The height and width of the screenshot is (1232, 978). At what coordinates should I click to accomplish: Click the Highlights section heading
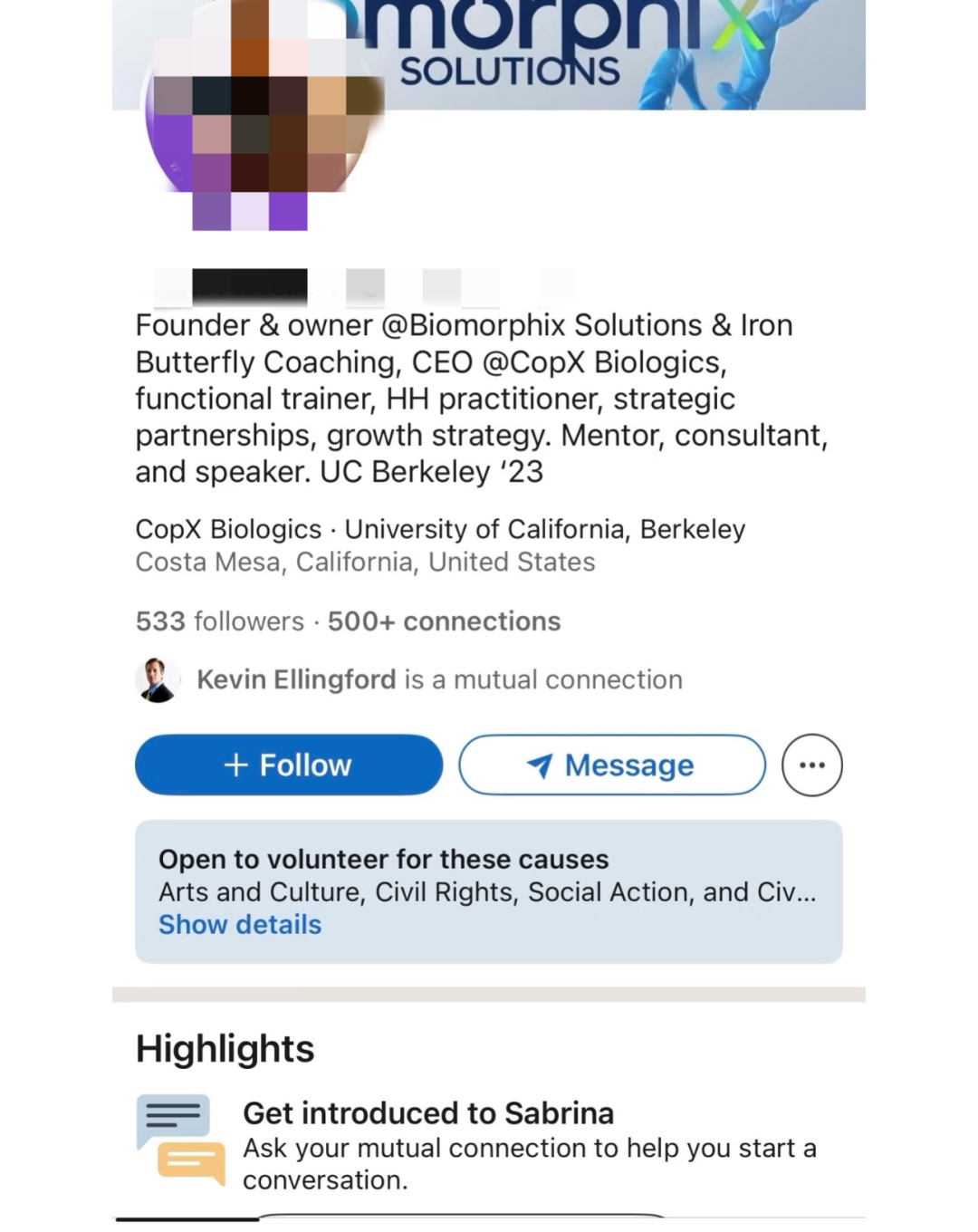tap(225, 1049)
